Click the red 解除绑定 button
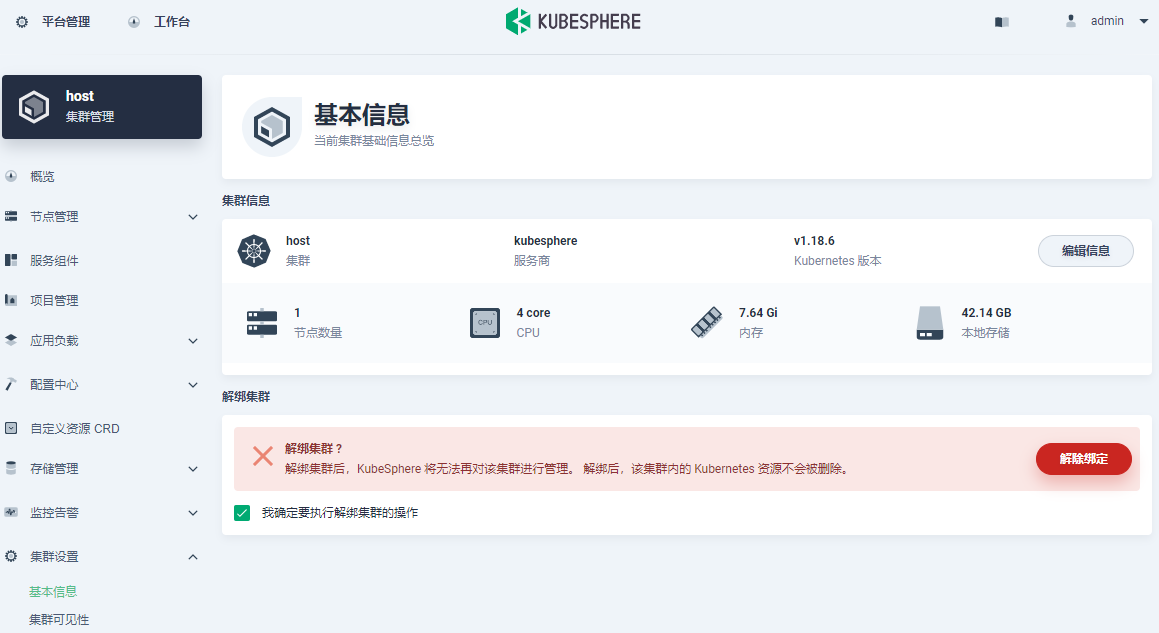The height and width of the screenshot is (633, 1159). tap(1084, 458)
